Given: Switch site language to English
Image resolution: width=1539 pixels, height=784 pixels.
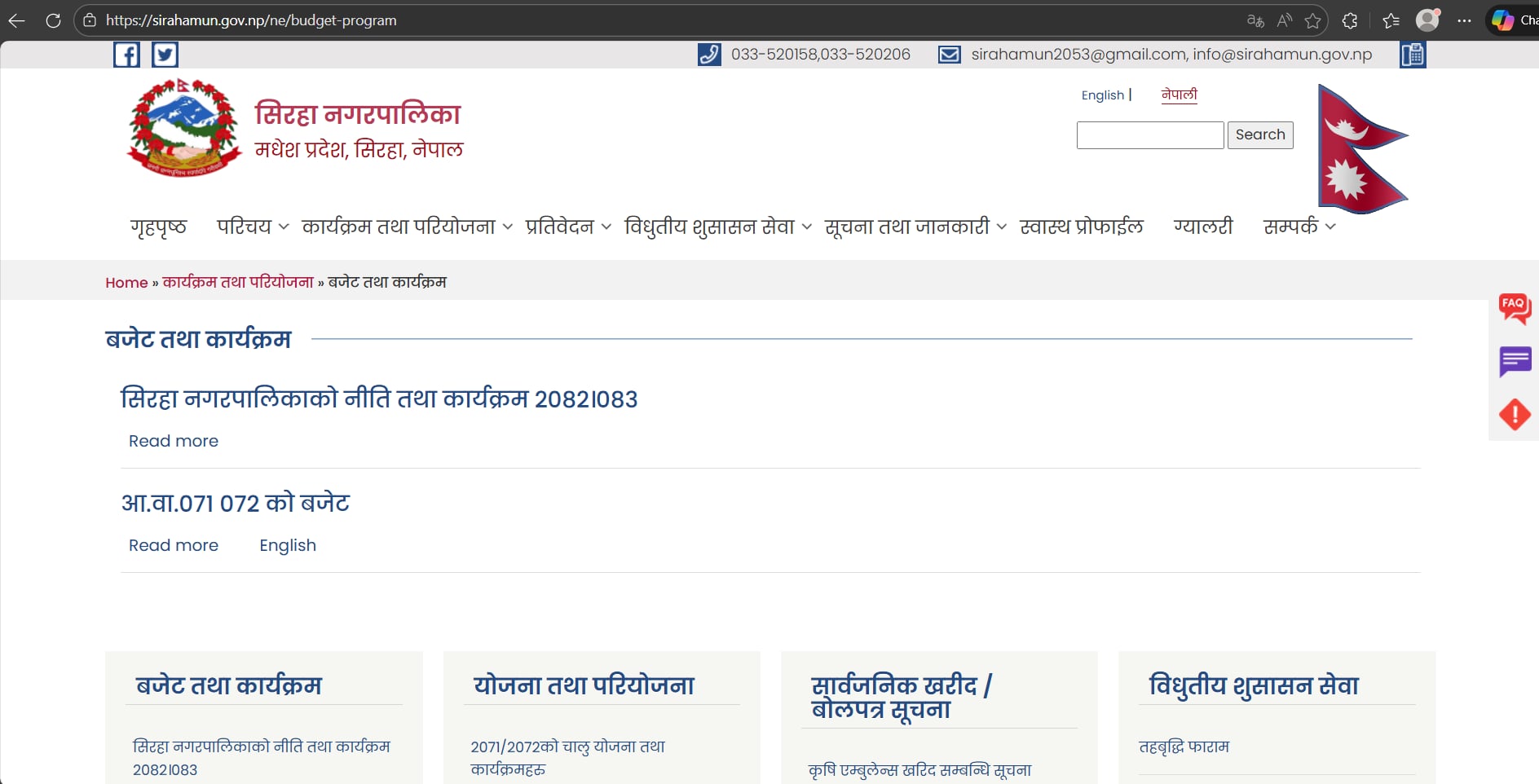Looking at the screenshot, I should (1102, 95).
